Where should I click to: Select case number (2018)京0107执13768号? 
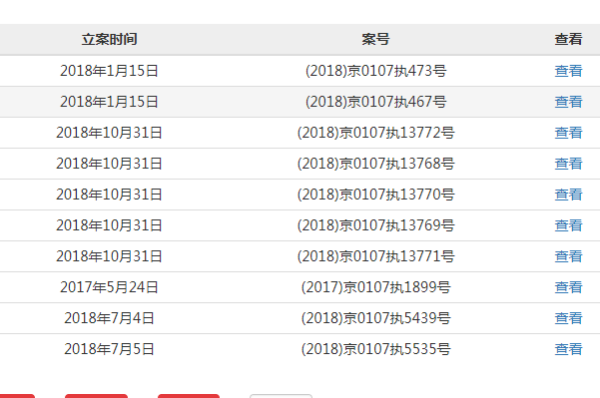[x=375, y=164]
